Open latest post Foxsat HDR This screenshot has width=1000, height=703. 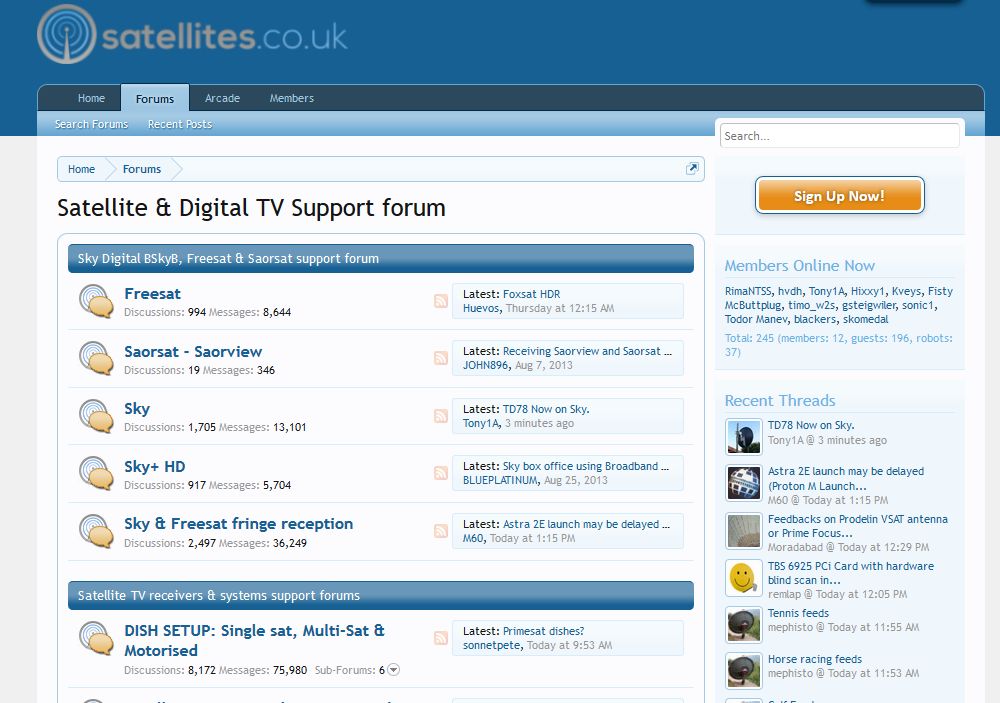(531, 294)
